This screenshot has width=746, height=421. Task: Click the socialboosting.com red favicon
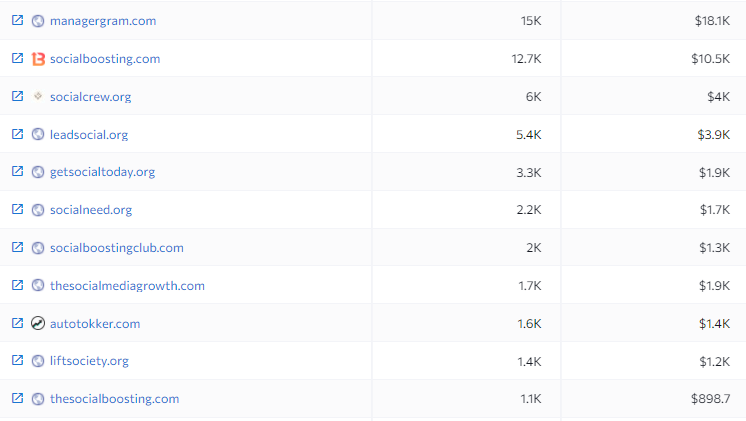38,59
